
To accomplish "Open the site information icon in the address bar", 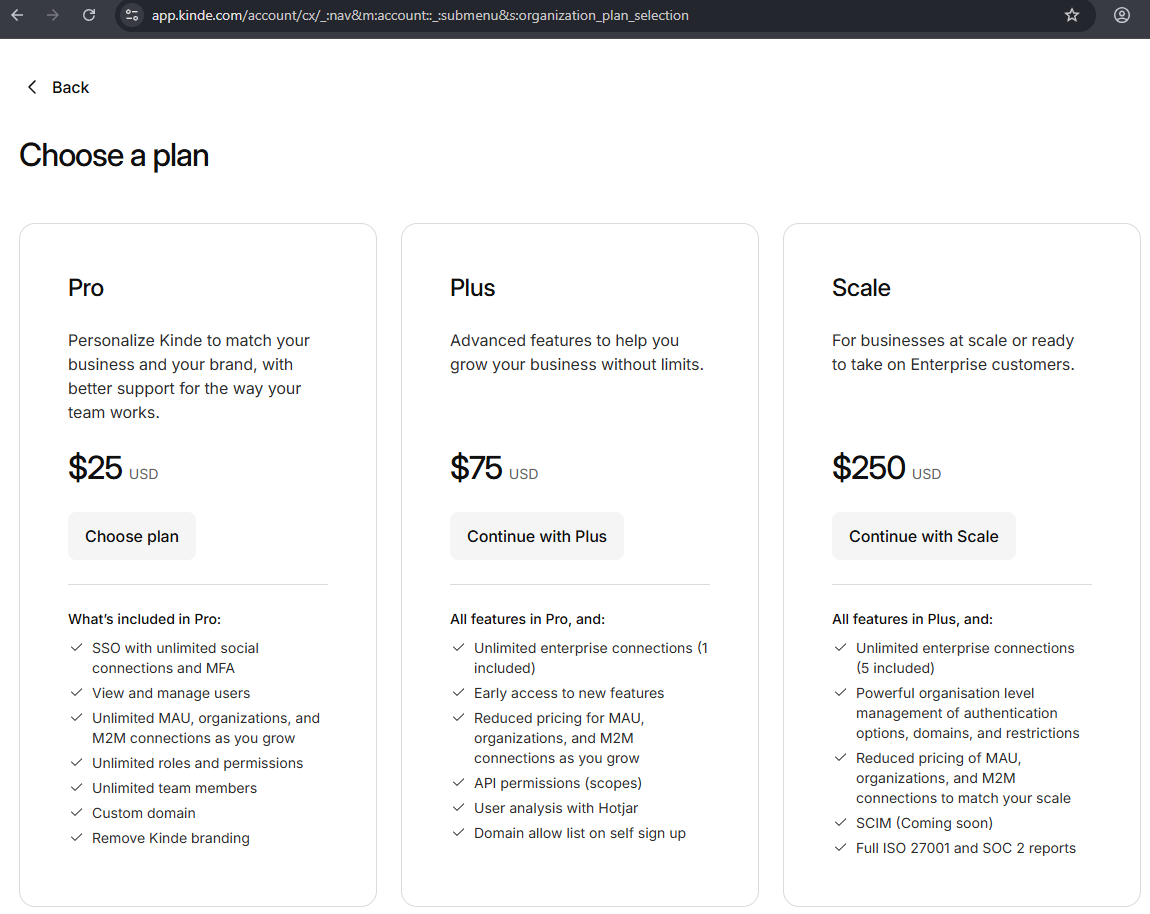I will 132,15.
